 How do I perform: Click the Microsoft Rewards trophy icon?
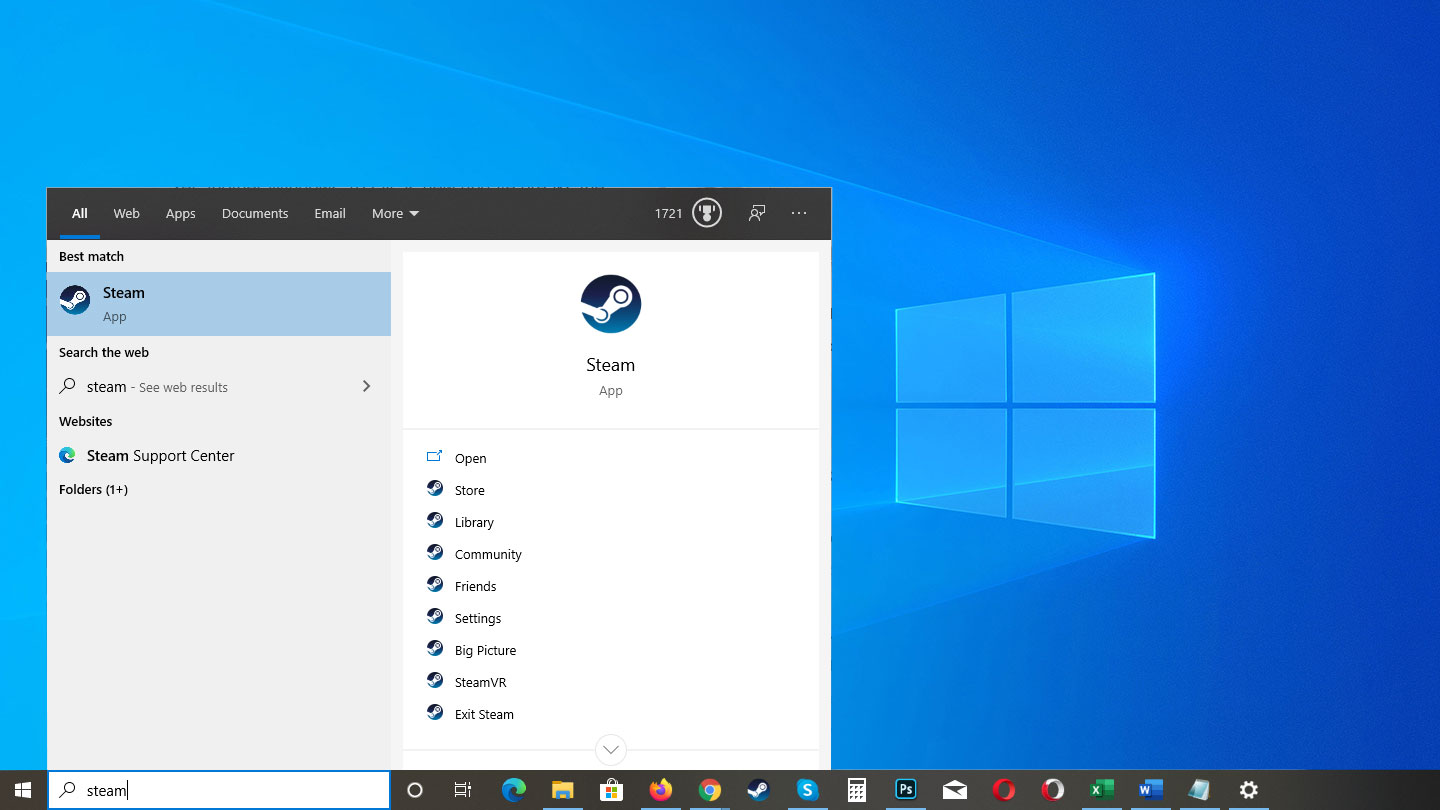pos(706,212)
